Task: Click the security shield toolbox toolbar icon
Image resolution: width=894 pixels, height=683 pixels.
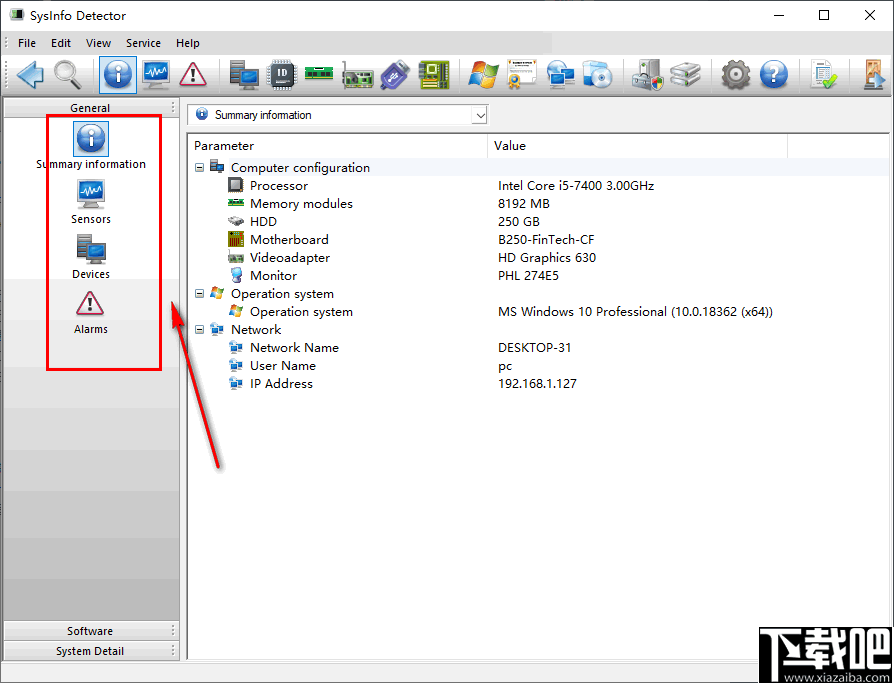Action: (x=648, y=75)
